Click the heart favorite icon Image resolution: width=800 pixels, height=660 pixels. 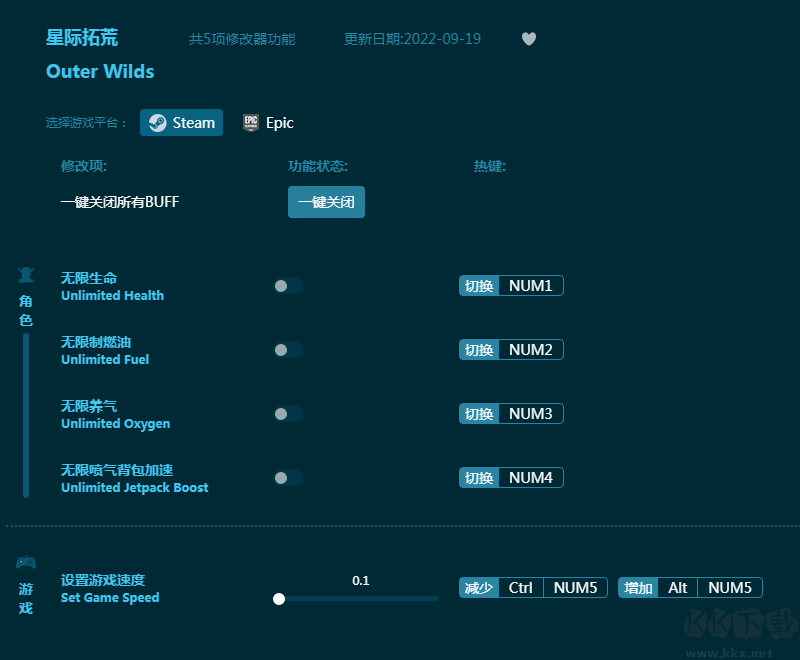point(529,39)
